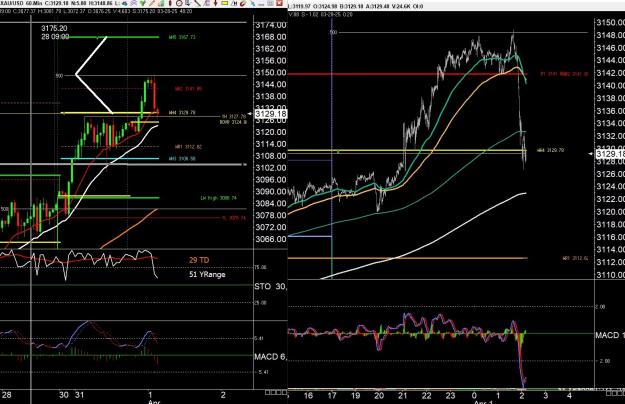This screenshot has height=404, width=625.
Task: Click 3174.00 on left price axis
Action: point(271,25)
